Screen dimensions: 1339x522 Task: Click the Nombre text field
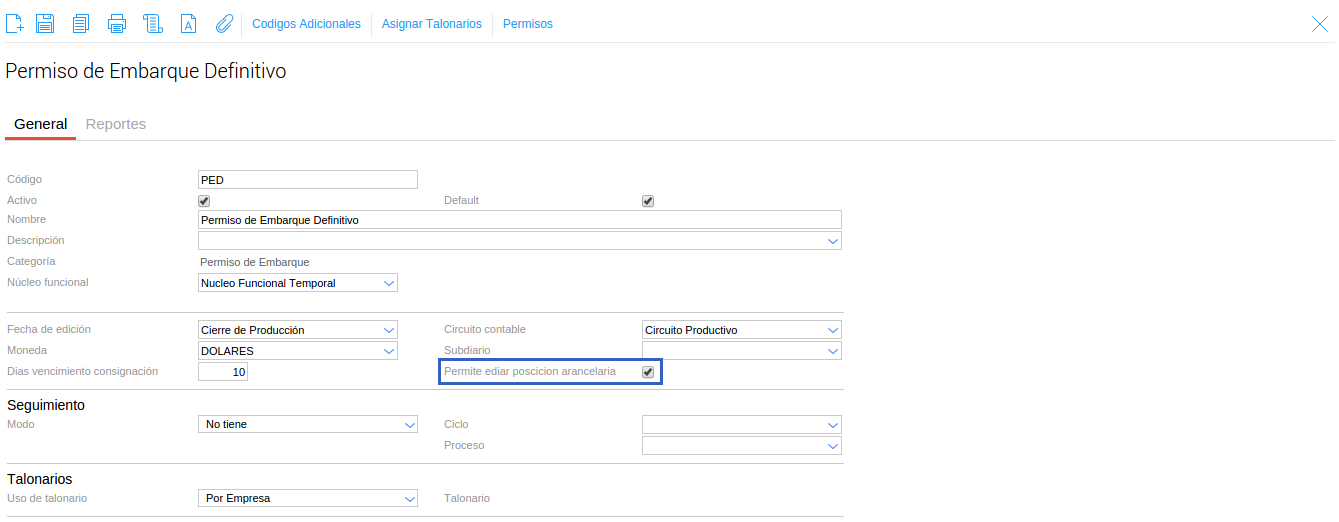[x=520, y=220]
